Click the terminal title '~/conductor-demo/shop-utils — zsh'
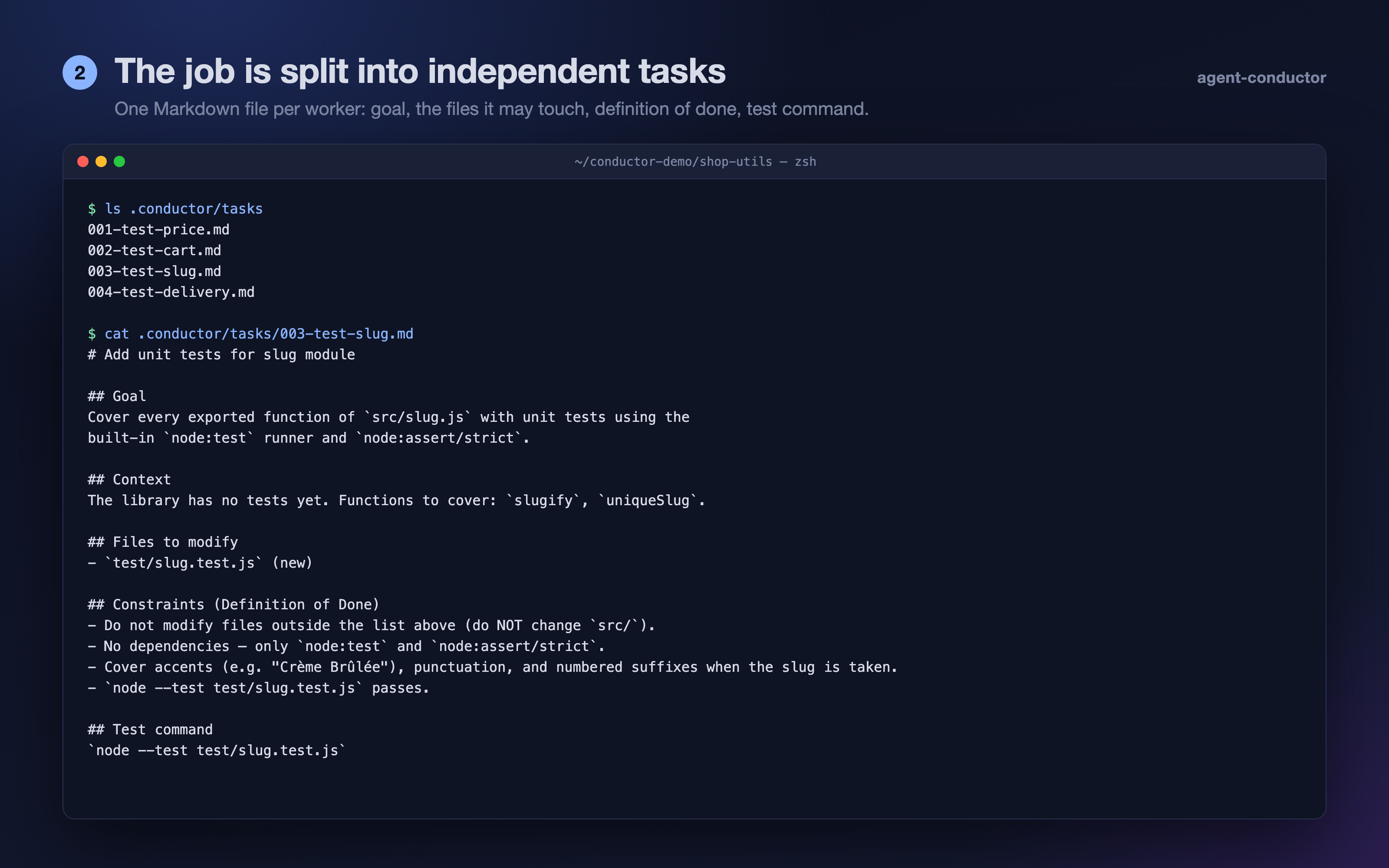Image resolution: width=1389 pixels, height=868 pixels. [x=695, y=162]
